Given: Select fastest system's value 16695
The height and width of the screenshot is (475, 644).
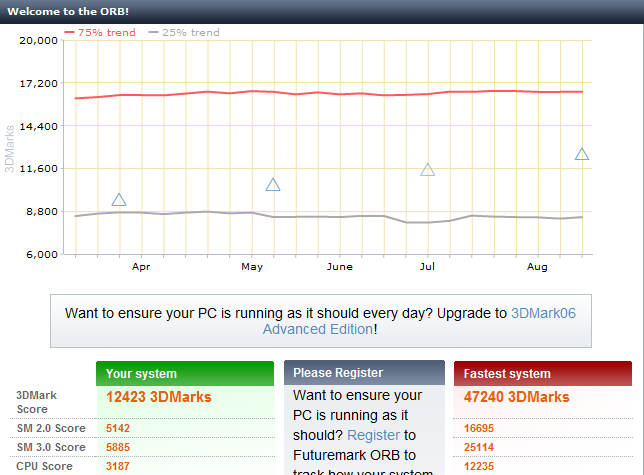Looking at the screenshot, I should coord(479,428).
